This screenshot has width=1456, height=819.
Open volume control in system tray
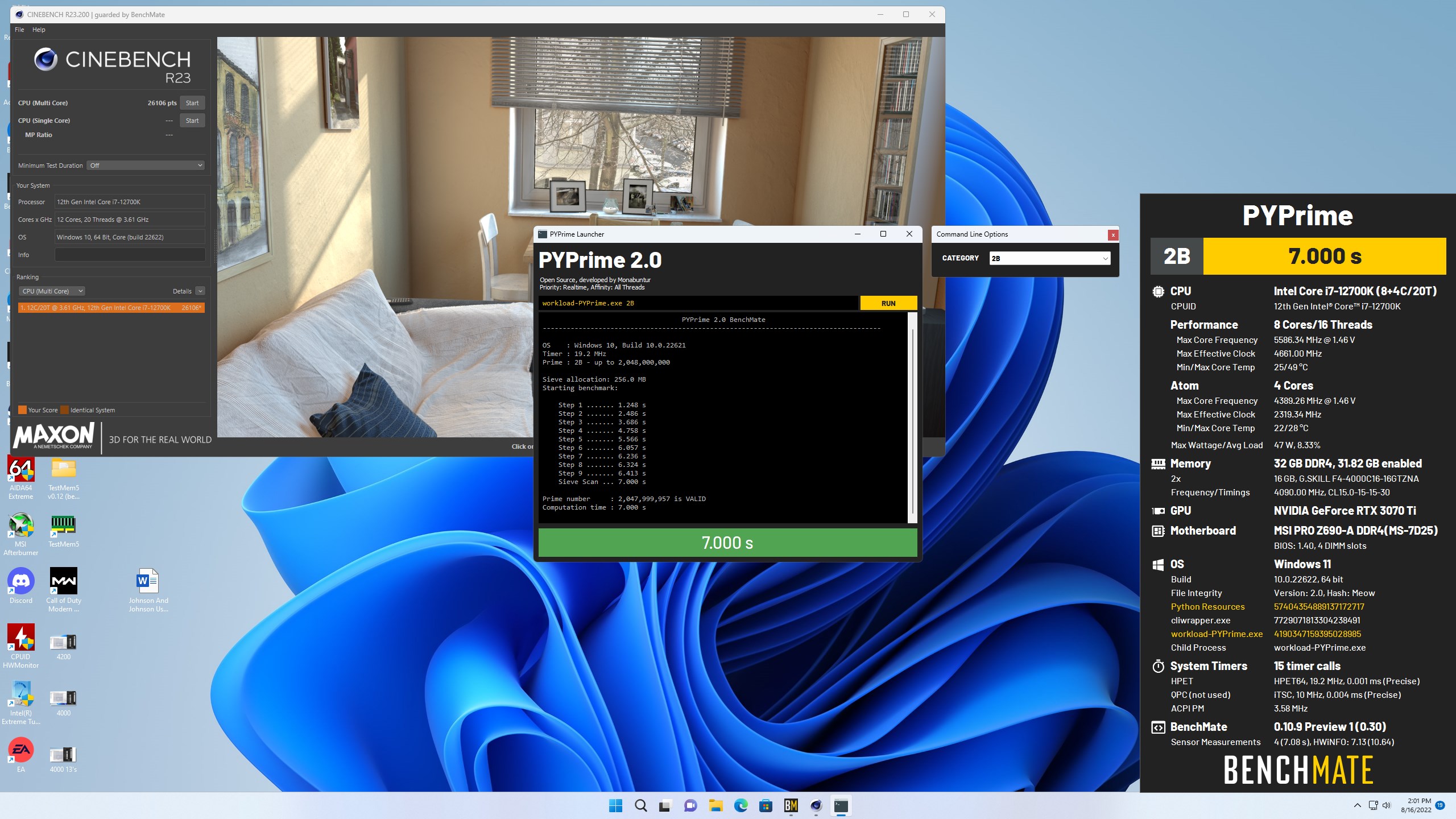point(1386,805)
